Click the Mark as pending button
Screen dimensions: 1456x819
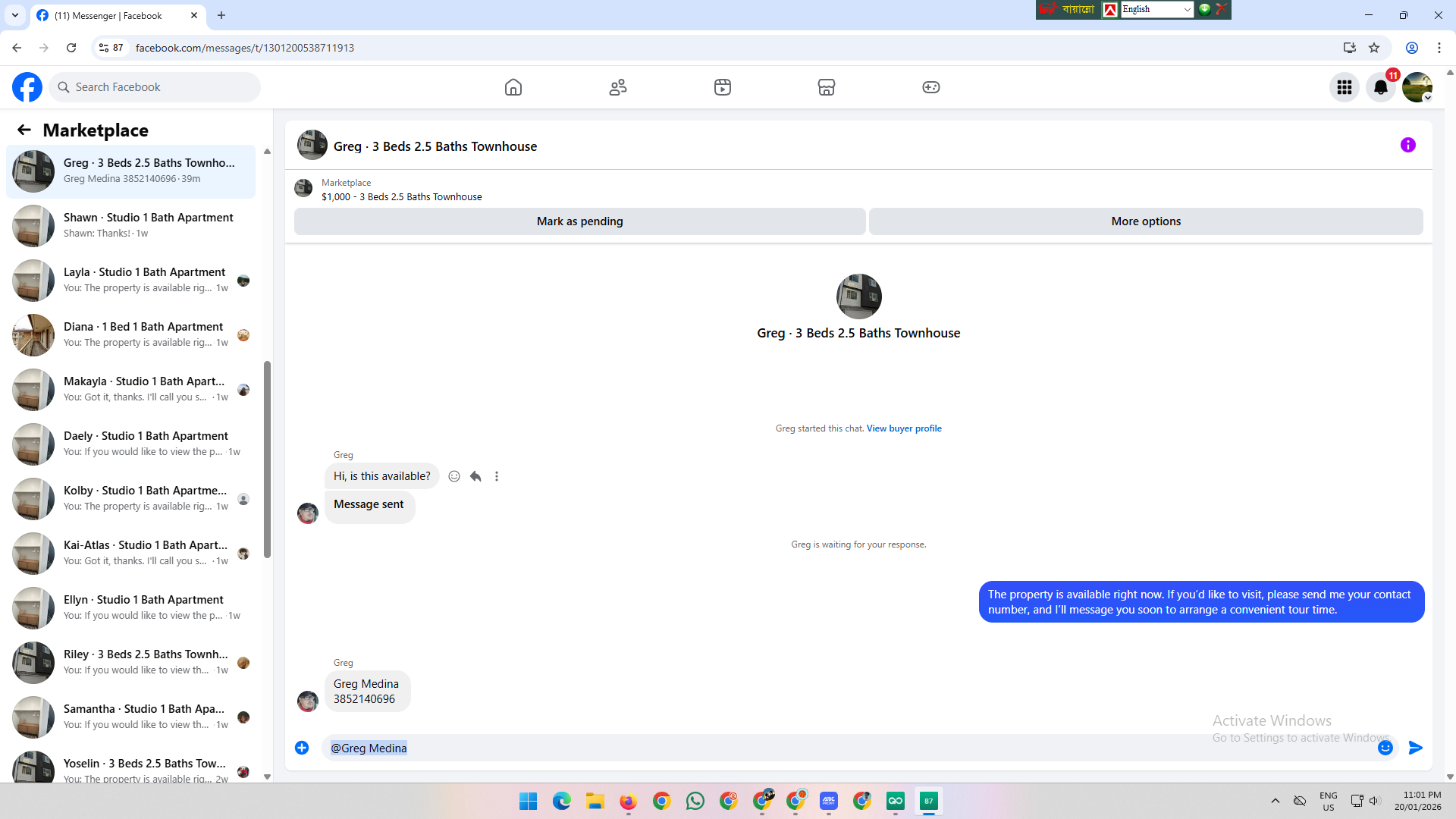580,221
